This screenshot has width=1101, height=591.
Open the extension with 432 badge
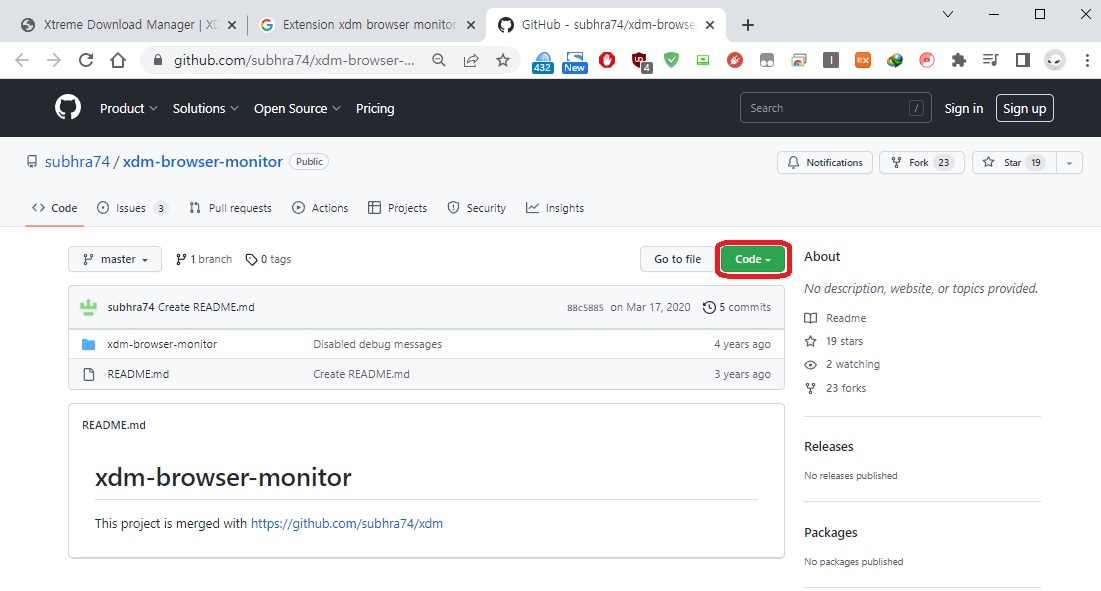click(542, 62)
